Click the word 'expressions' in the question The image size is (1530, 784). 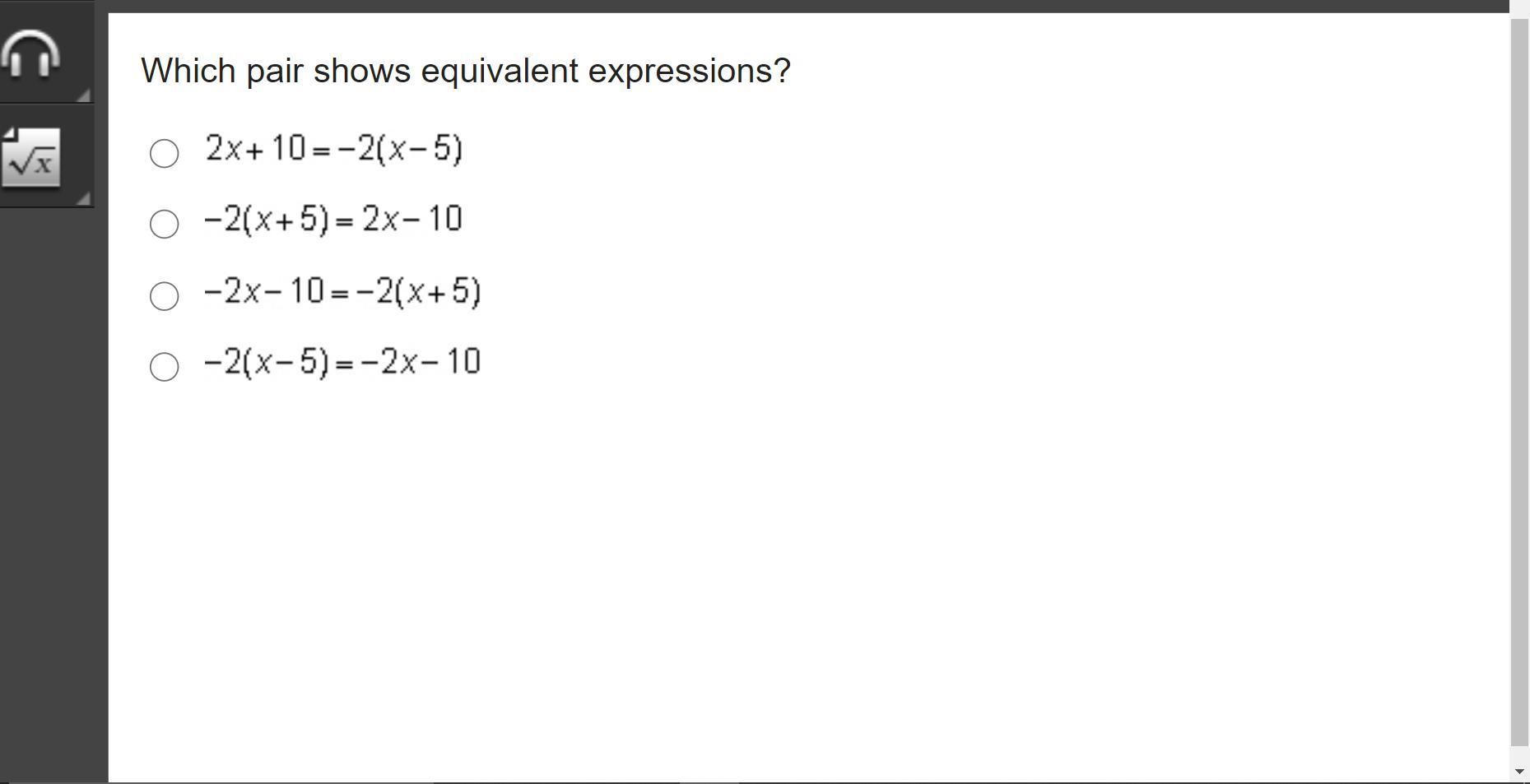click(681, 72)
